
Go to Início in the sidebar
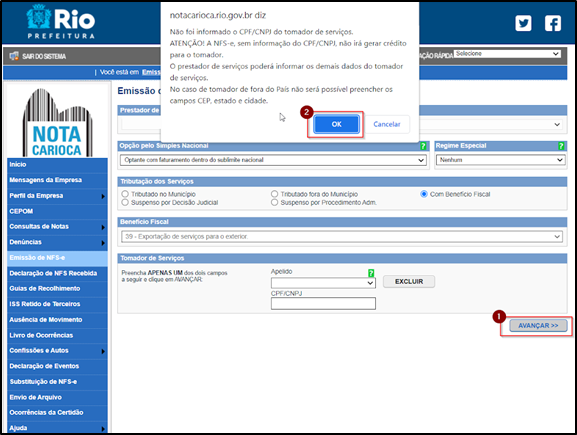(x=57, y=165)
